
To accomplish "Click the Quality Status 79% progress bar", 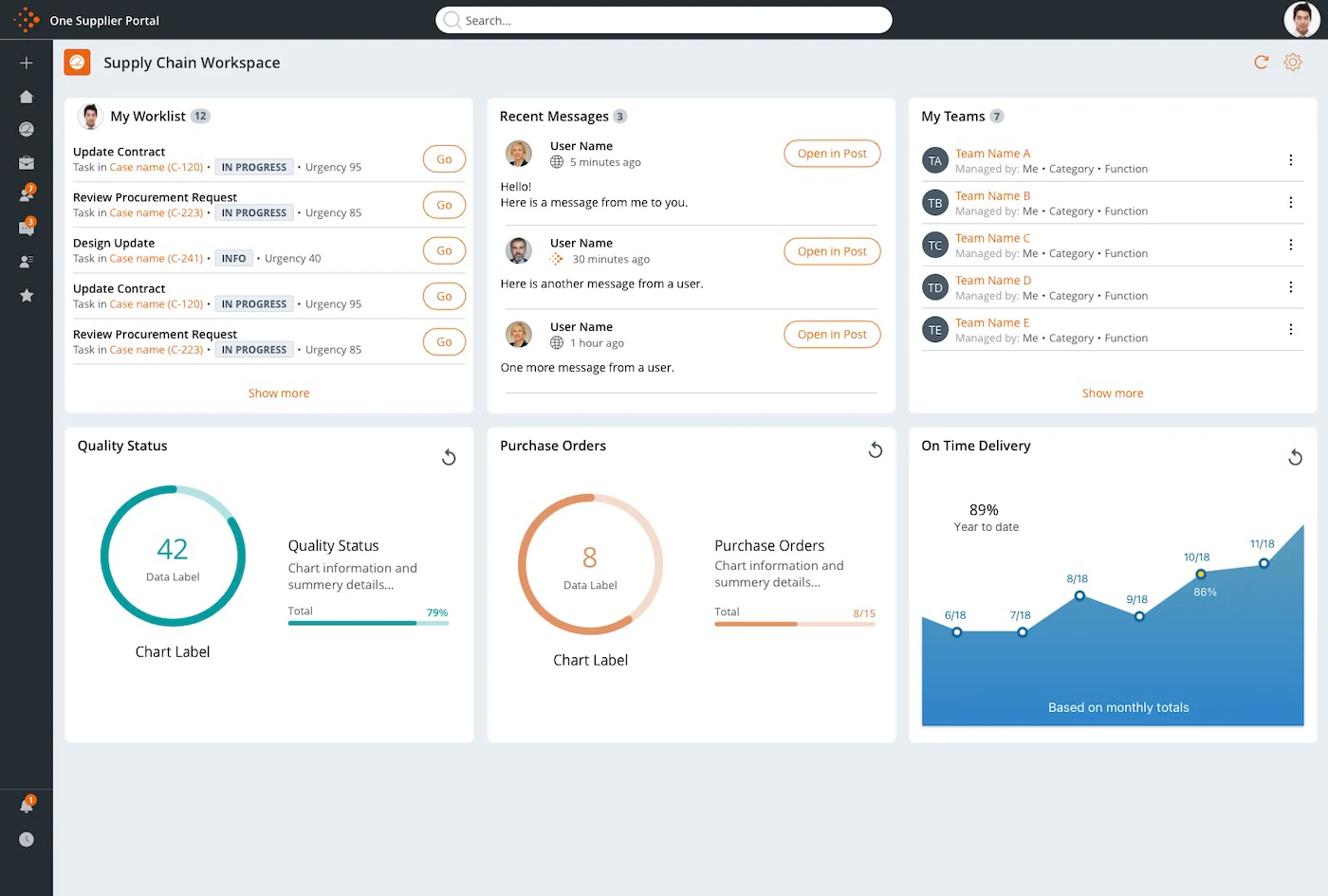I will tap(368, 623).
